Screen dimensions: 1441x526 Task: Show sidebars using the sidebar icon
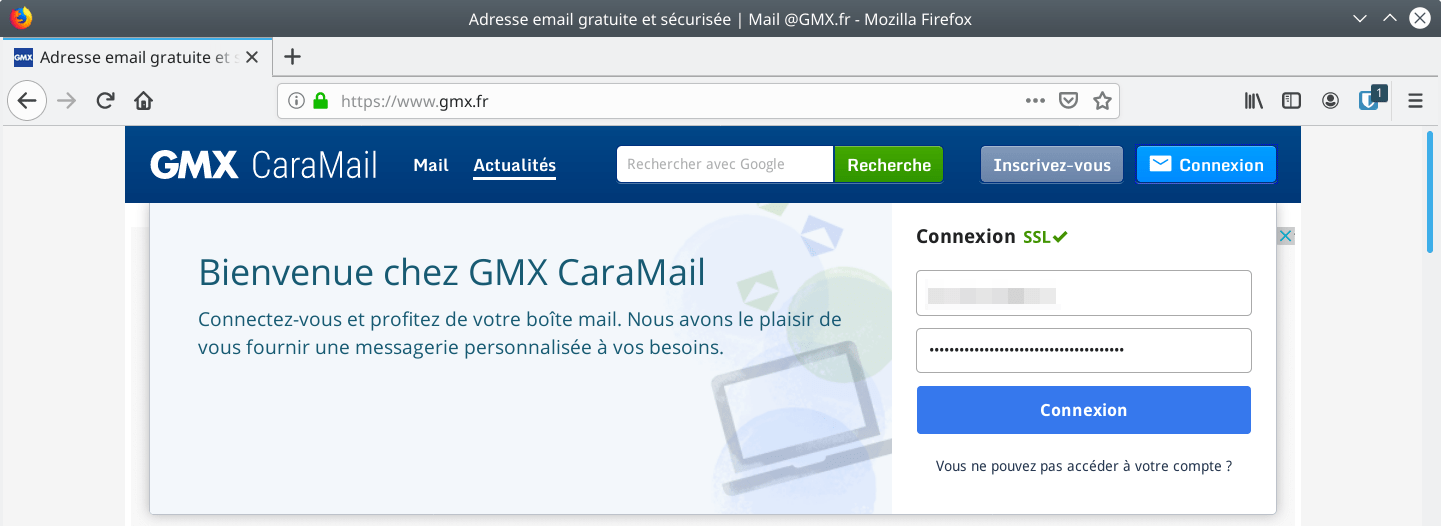pyautogui.click(x=1292, y=100)
